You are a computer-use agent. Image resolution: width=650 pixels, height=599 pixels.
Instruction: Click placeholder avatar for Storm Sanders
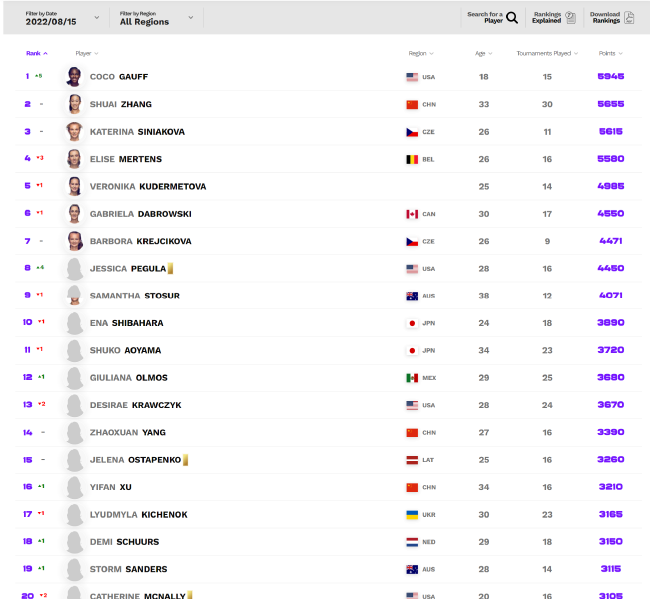[x=75, y=569]
